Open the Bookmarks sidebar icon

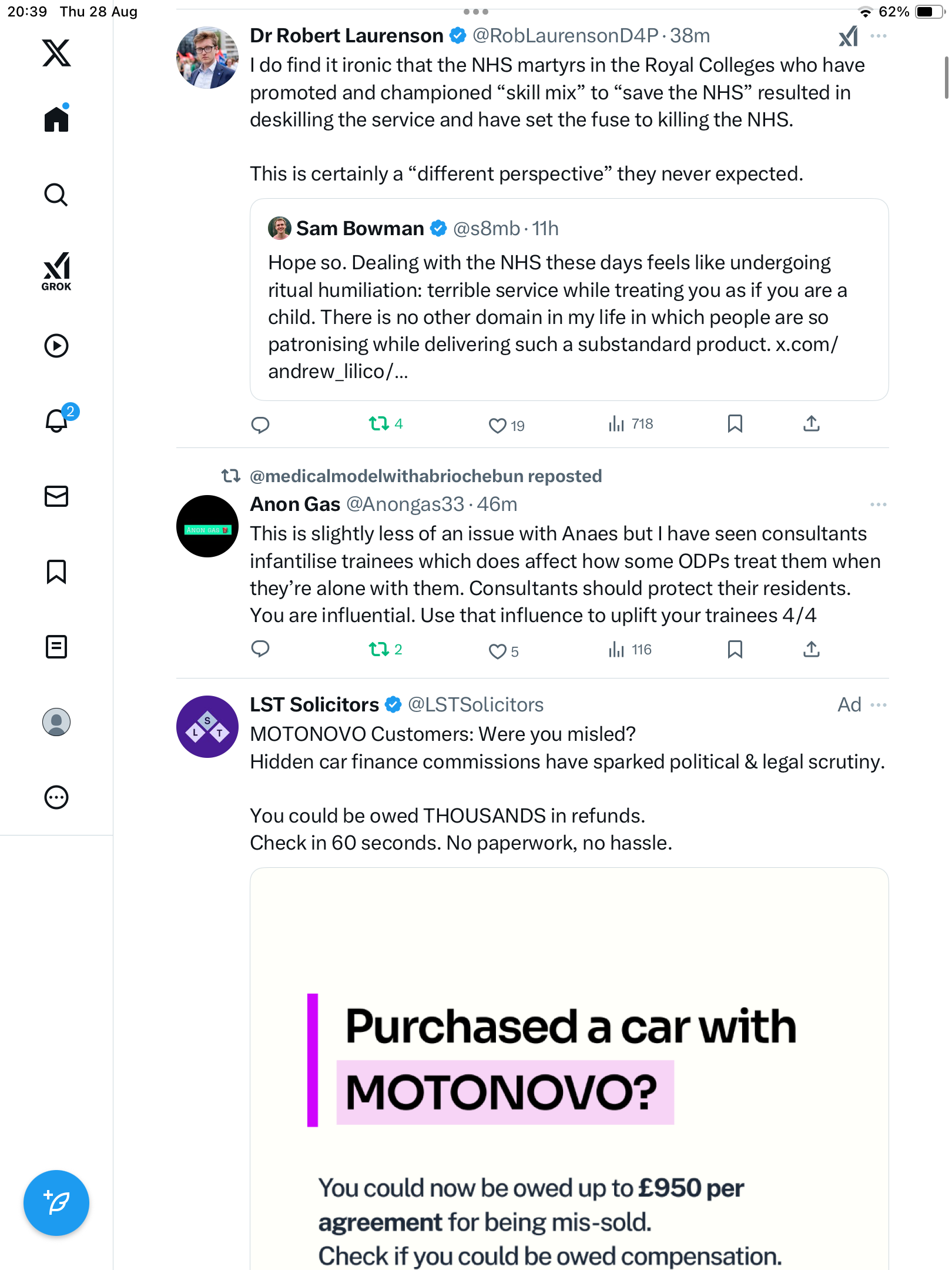click(x=56, y=571)
